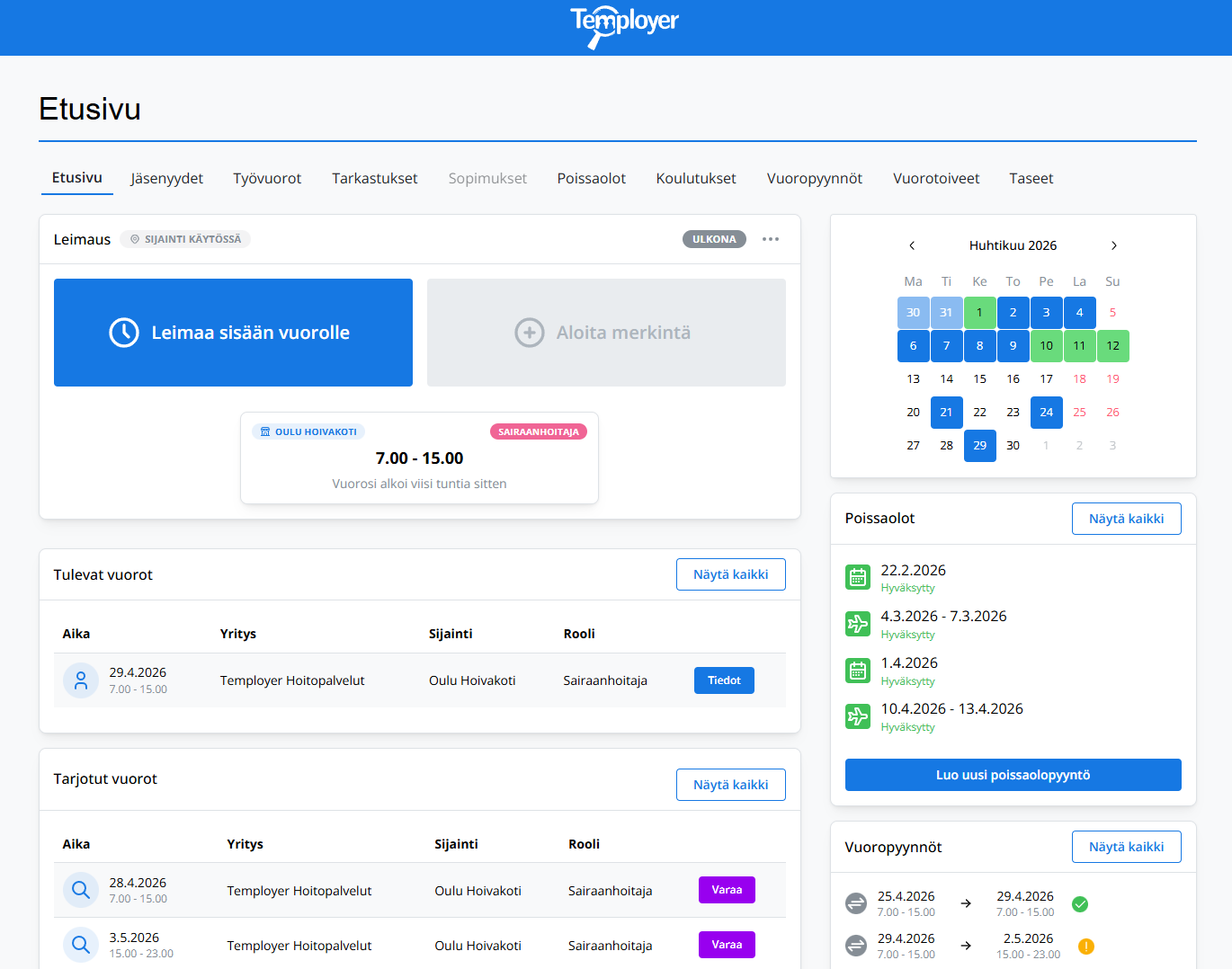Click the swap arrows icon for 25.4.2026 request
The width and height of the screenshot is (1232, 969).
(x=856, y=903)
